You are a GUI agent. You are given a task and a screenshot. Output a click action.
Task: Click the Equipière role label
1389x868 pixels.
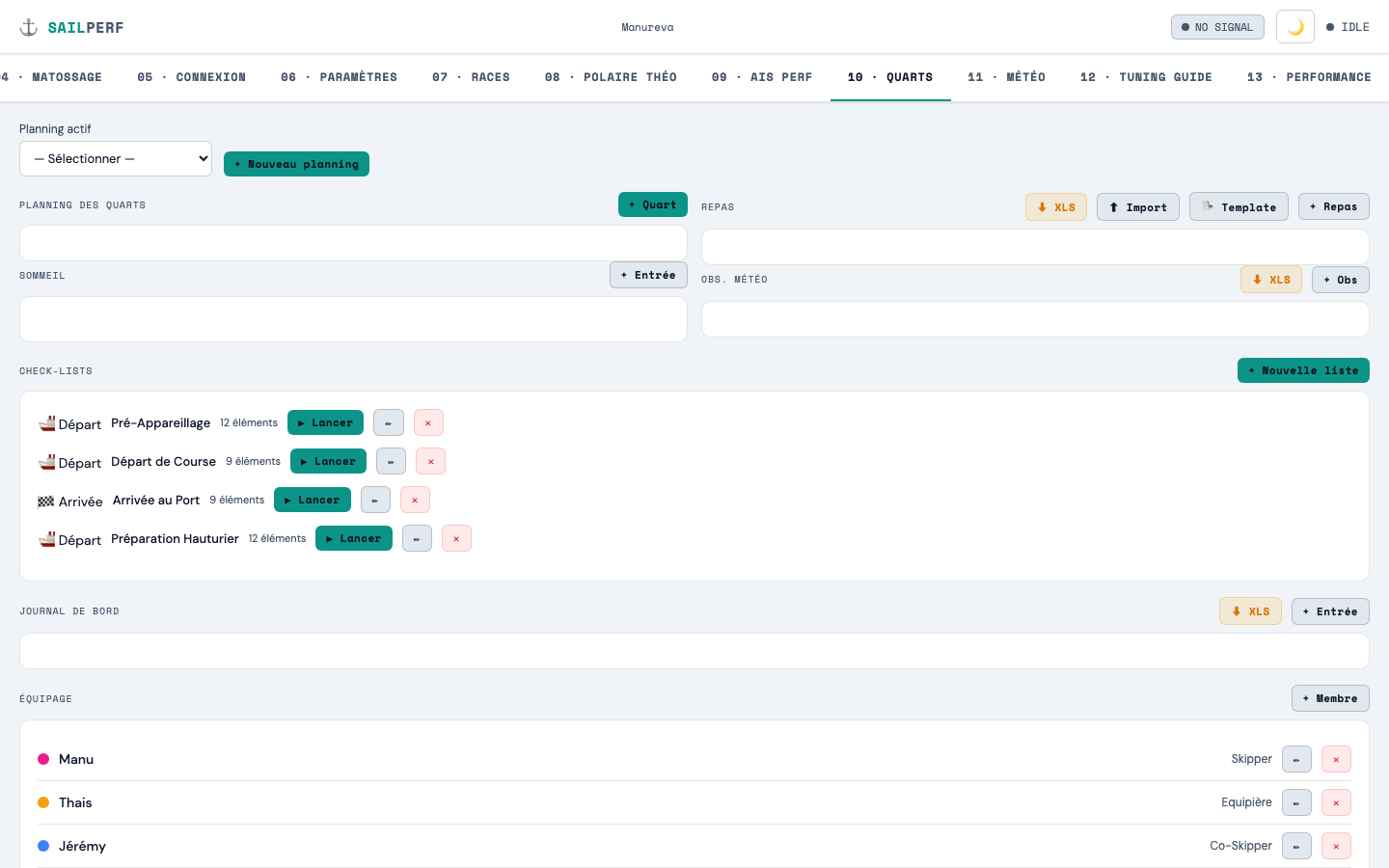[1246, 802]
